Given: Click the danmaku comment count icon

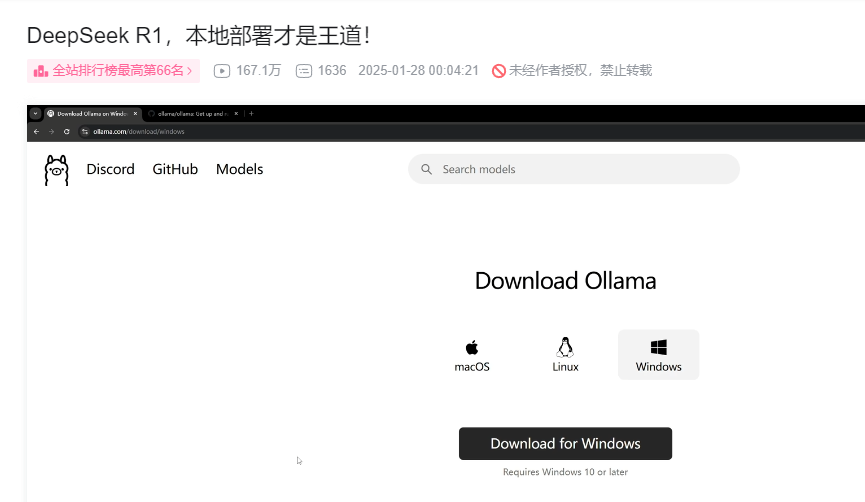Looking at the screenshot, I should (x=303, y=71).
